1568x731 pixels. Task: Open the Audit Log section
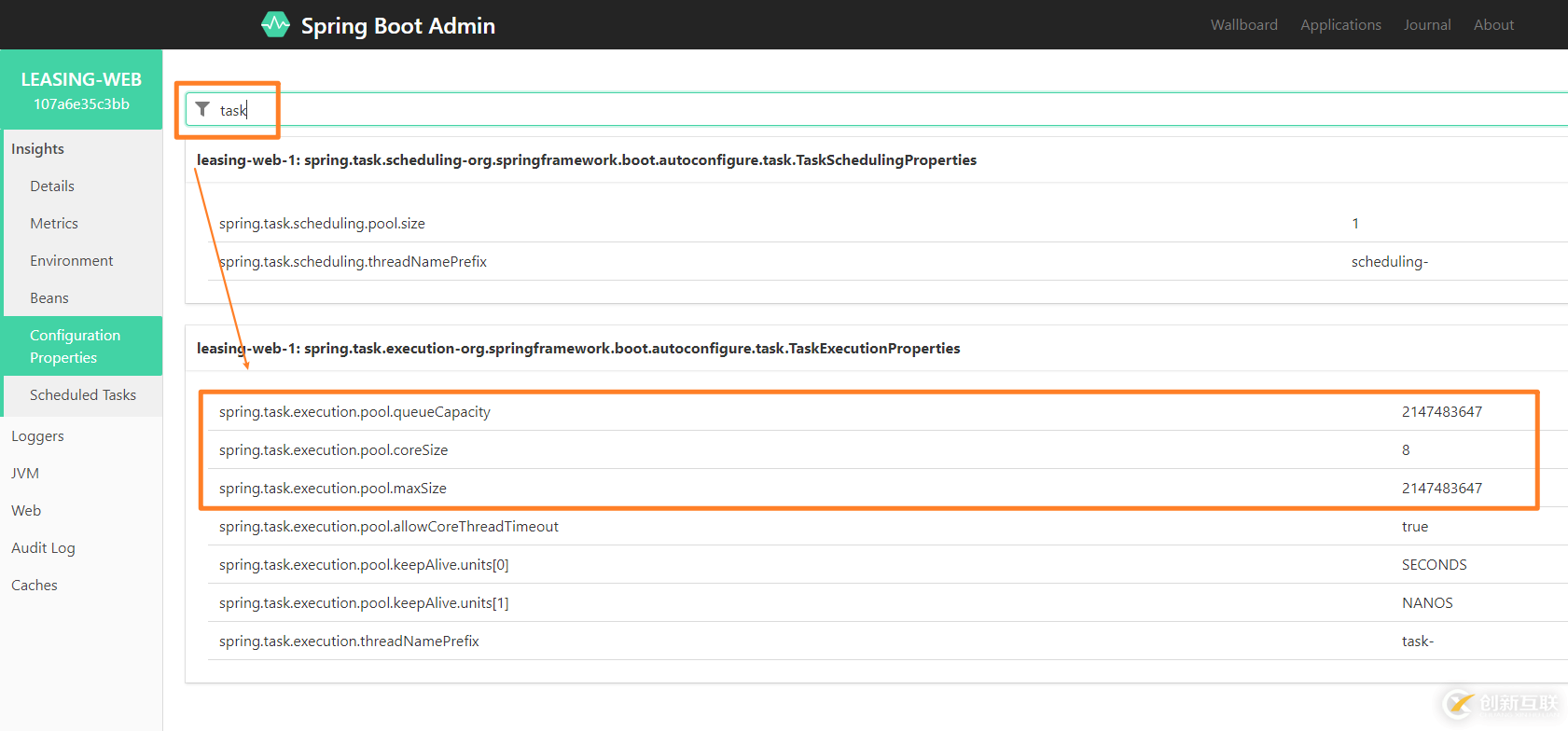click(x=43, y=548)
